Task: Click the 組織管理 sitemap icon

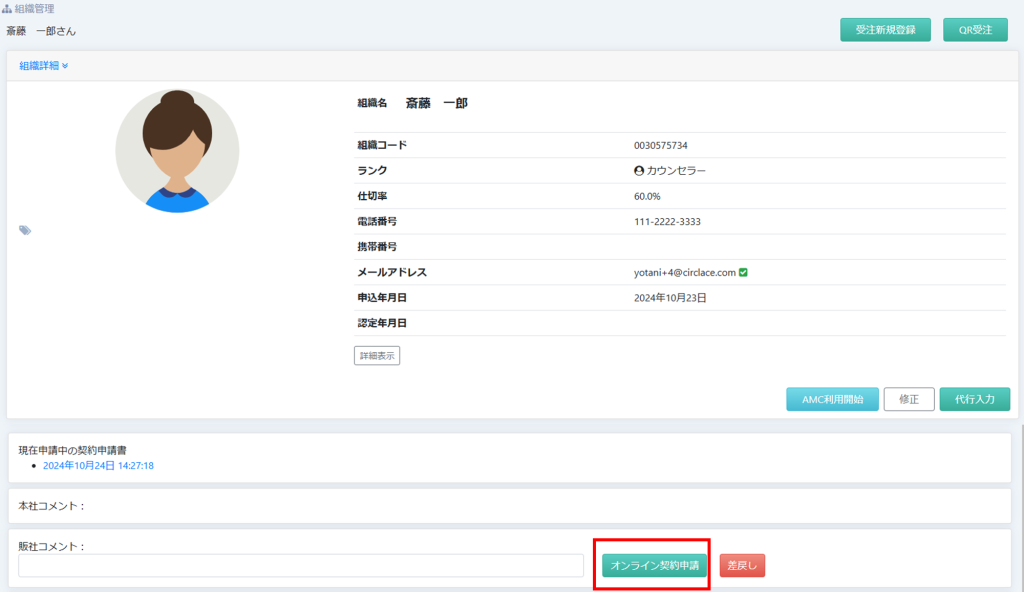Action: click(x=7, y=9)
